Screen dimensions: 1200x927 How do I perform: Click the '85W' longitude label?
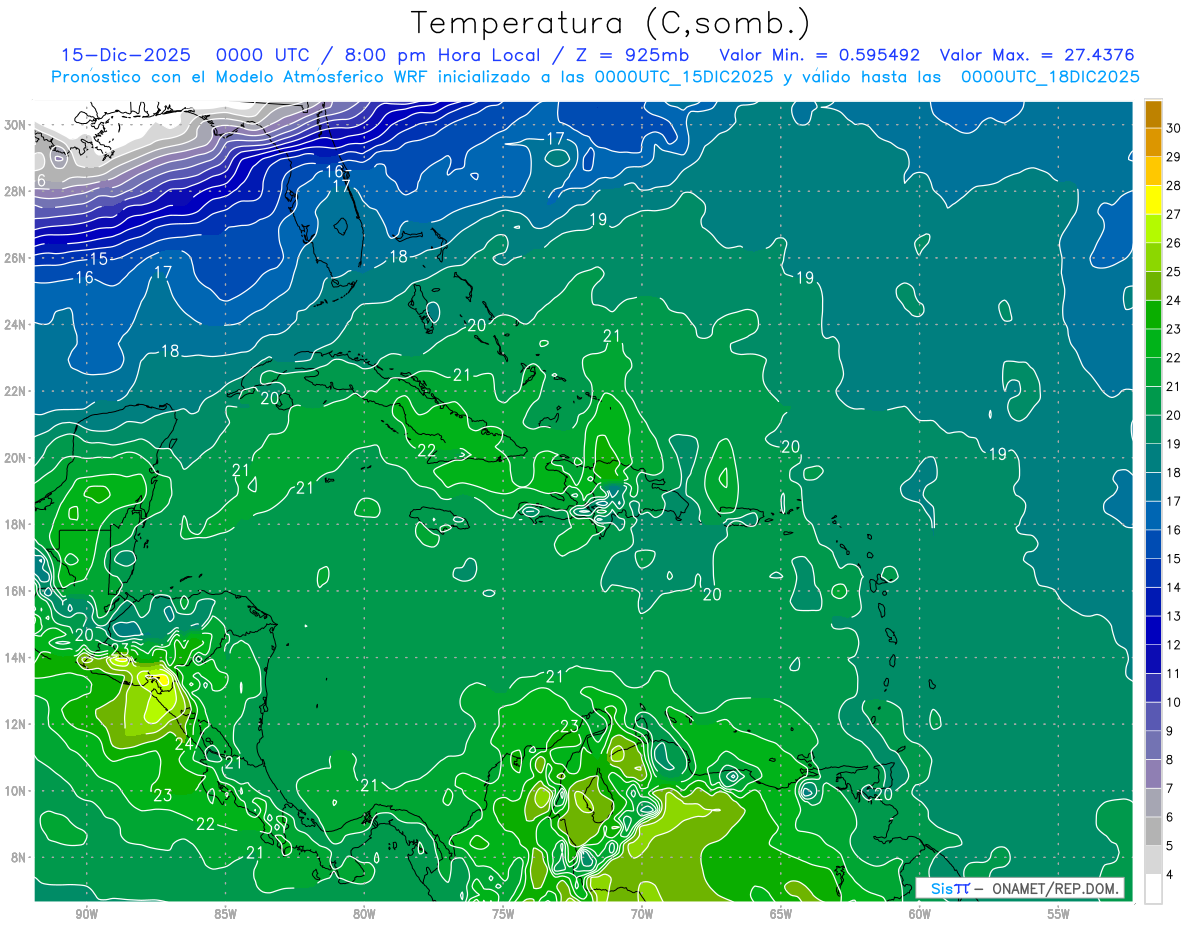tap(225, 914)
